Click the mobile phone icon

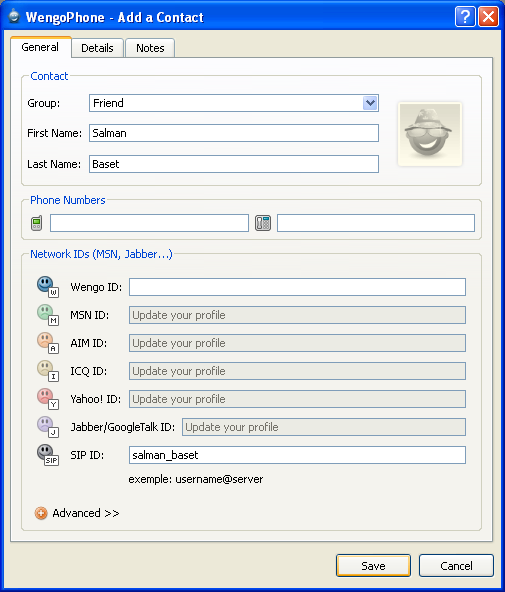click(x=37, y=223)
